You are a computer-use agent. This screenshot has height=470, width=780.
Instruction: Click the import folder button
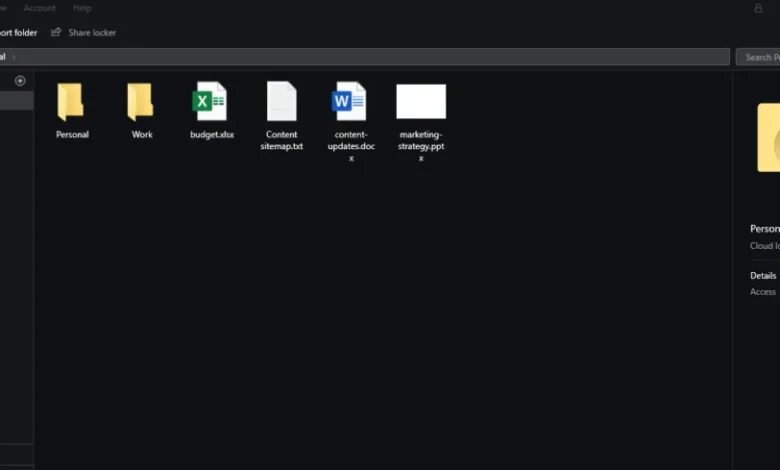pyautogui.click(x=18, y=32)
